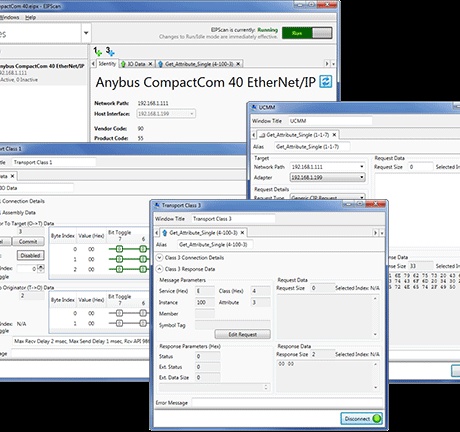Open the Network Path dropdown in UCMM
The height and width of the screenshot is (432, 460).
click(x=362, y=167)
